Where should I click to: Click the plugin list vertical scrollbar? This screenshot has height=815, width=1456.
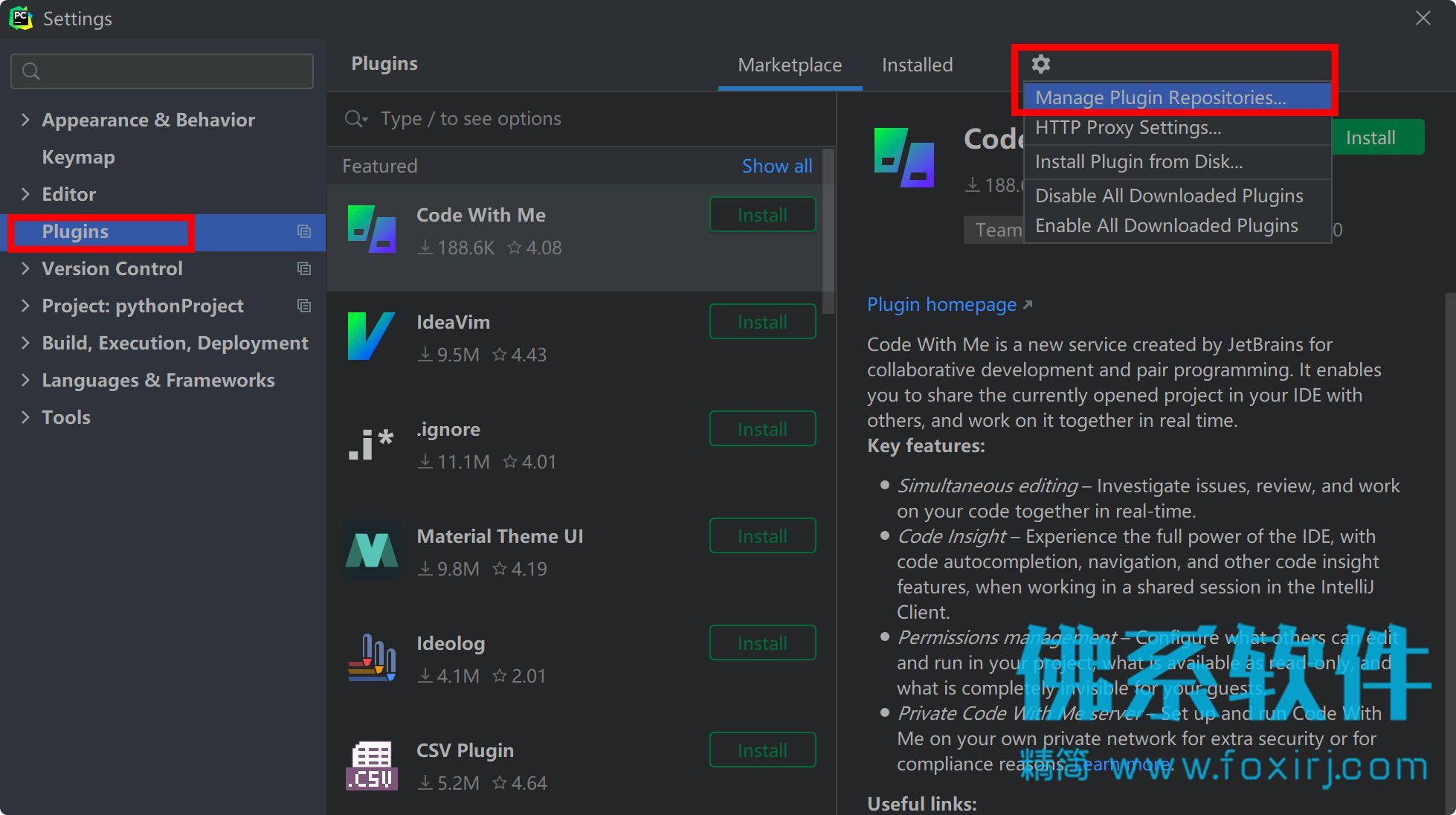828,231
